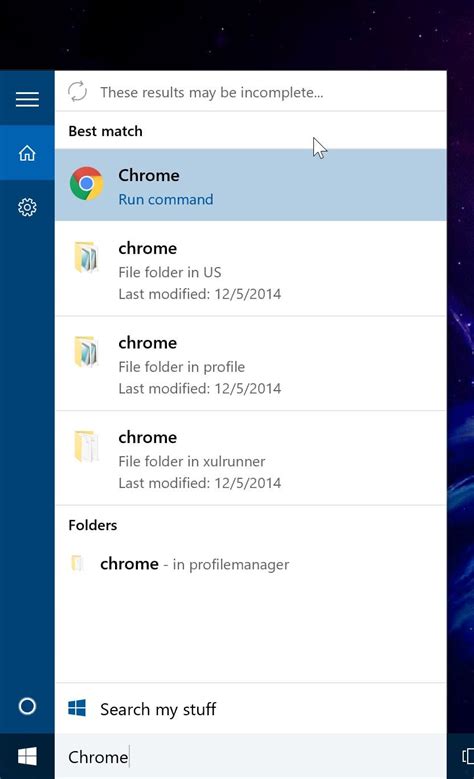Click the Google Chrome app icon
This screenshot has width=474, height=779.
(86, 184)
